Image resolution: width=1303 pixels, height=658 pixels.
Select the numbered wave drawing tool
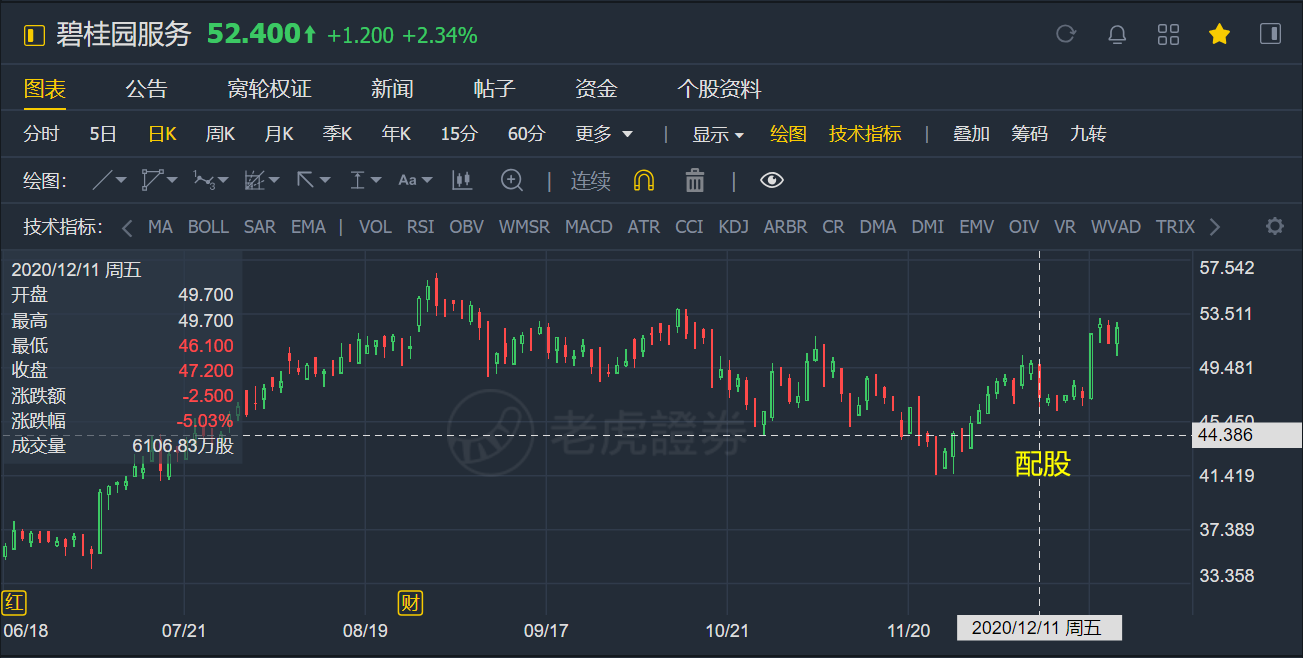[x=204, y=181]
